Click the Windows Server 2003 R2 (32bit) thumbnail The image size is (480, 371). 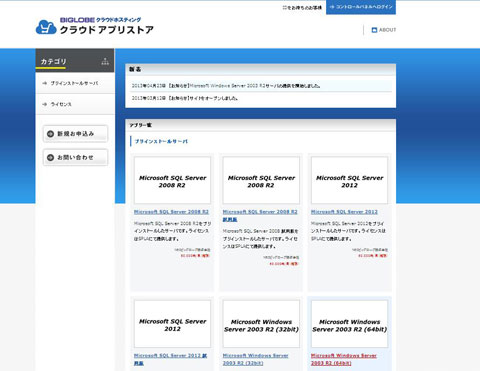(x=261, y=324)
